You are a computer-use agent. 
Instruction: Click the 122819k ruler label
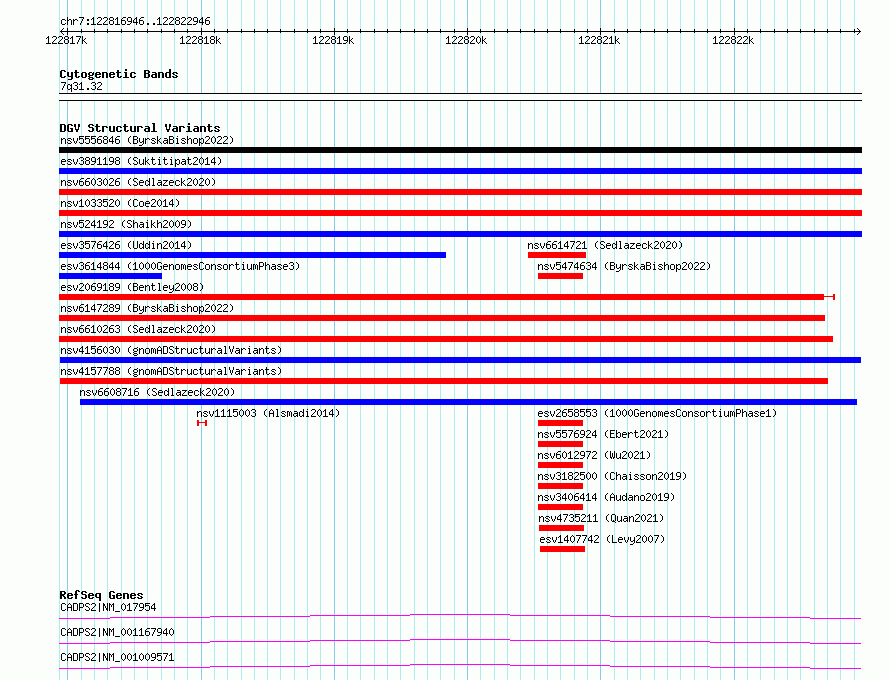(x=333, y=40)
